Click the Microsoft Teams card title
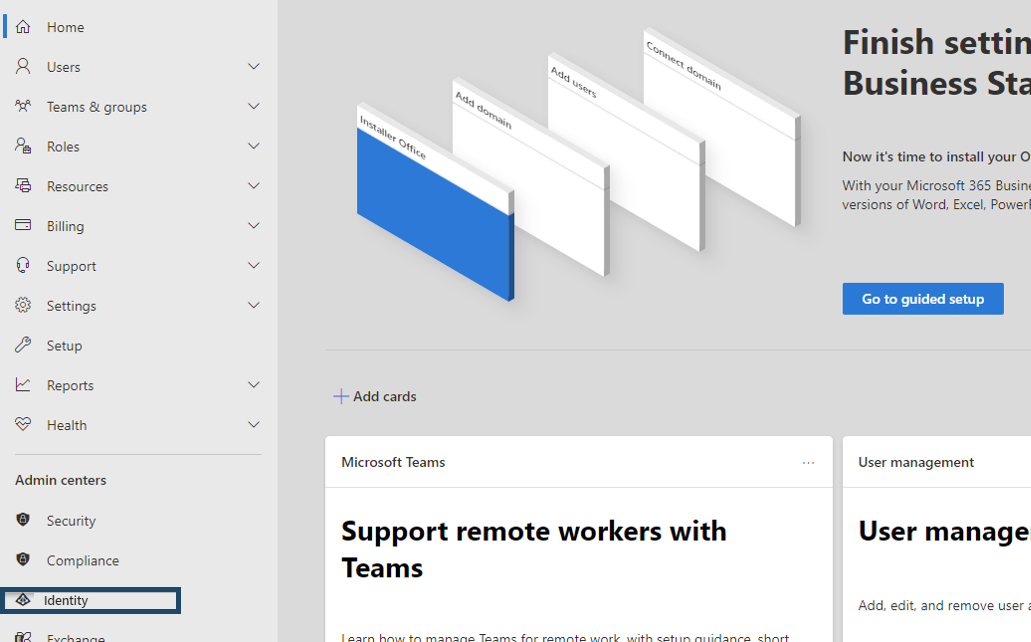 pos(393,462)
